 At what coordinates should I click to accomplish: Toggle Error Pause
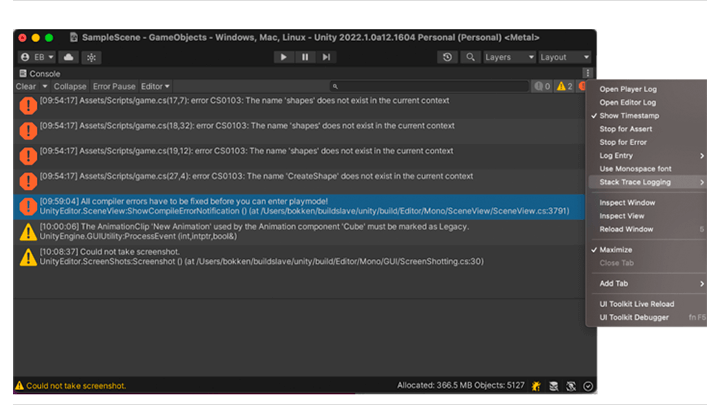114,86
